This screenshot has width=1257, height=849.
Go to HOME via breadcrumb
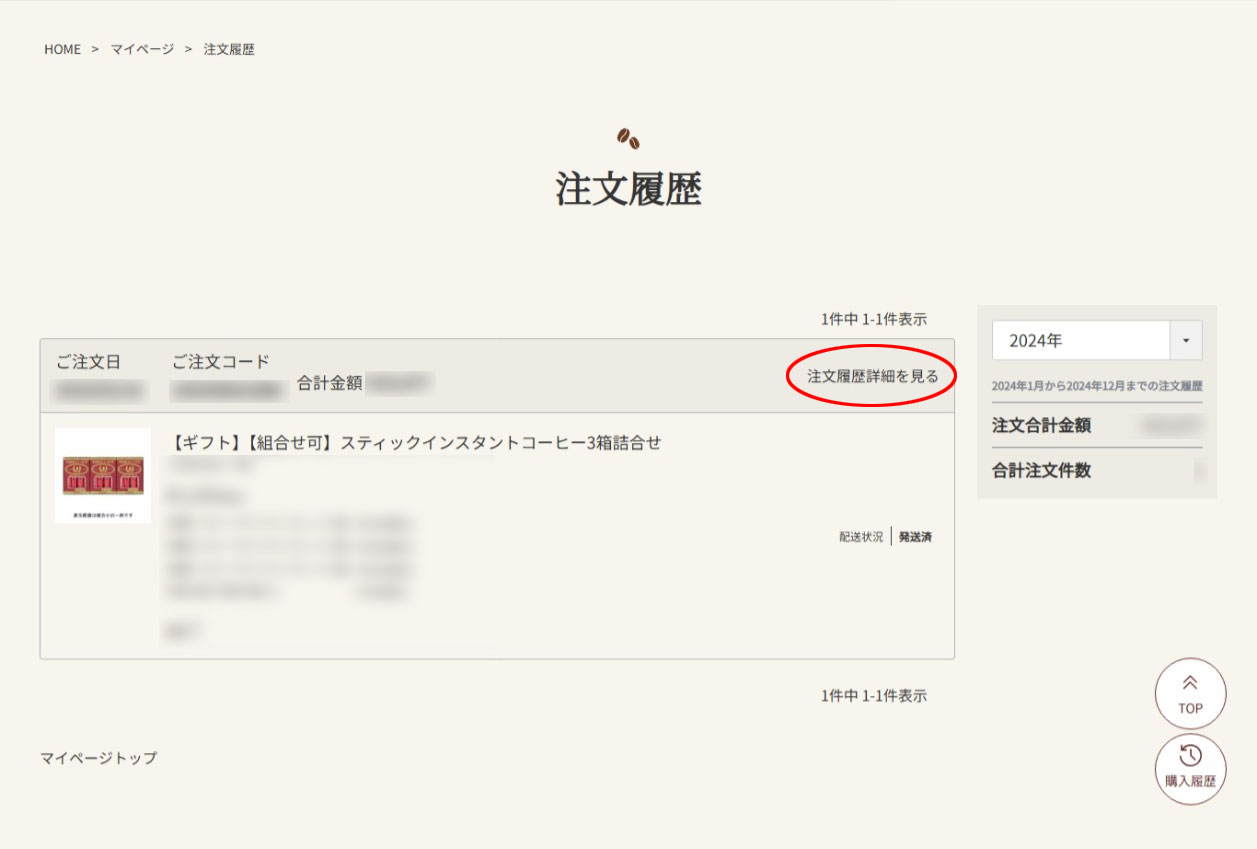click(x=61, y=48)
